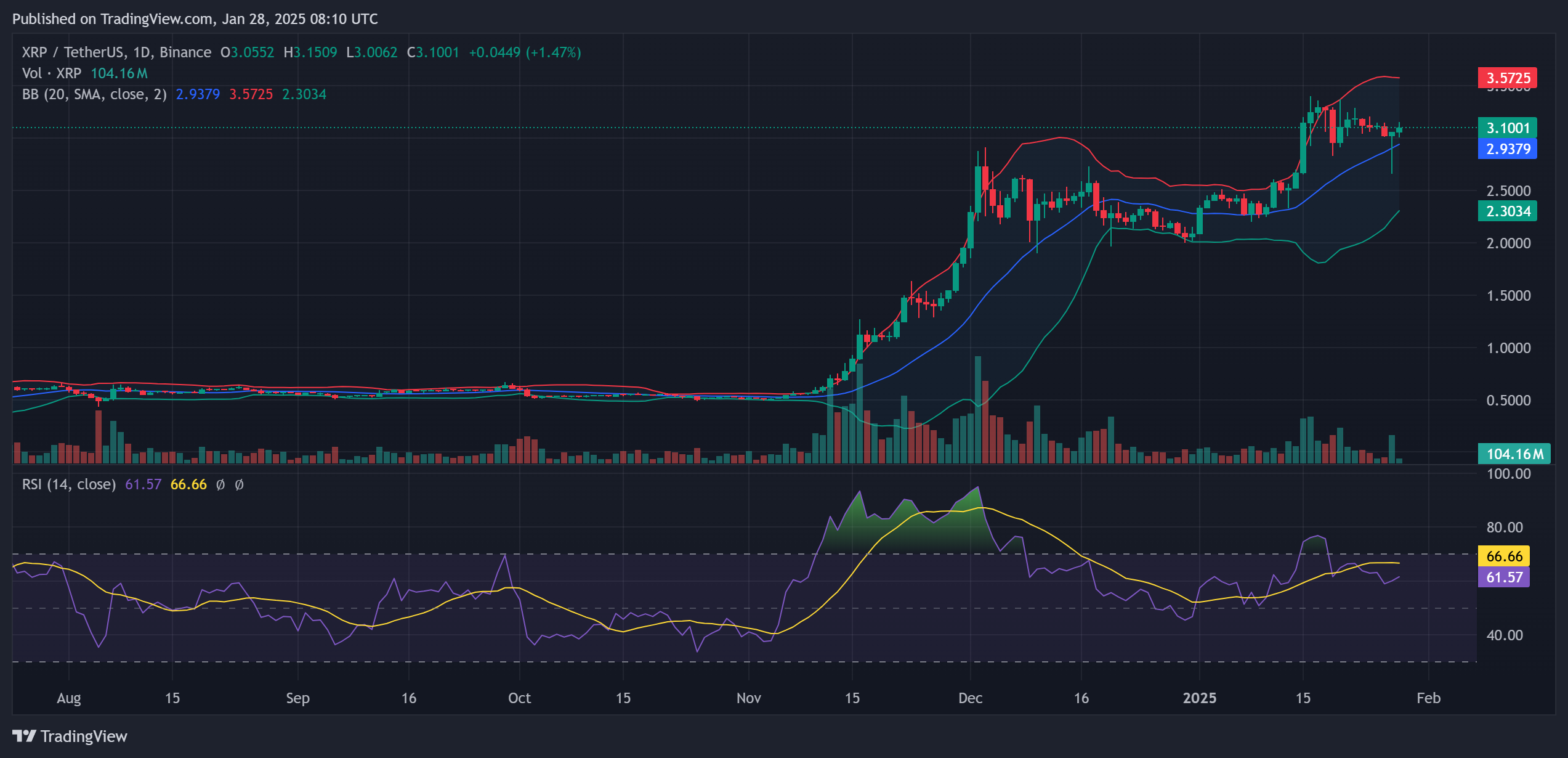Click the green 3.1001 current price label

(x=1508, y=128)
